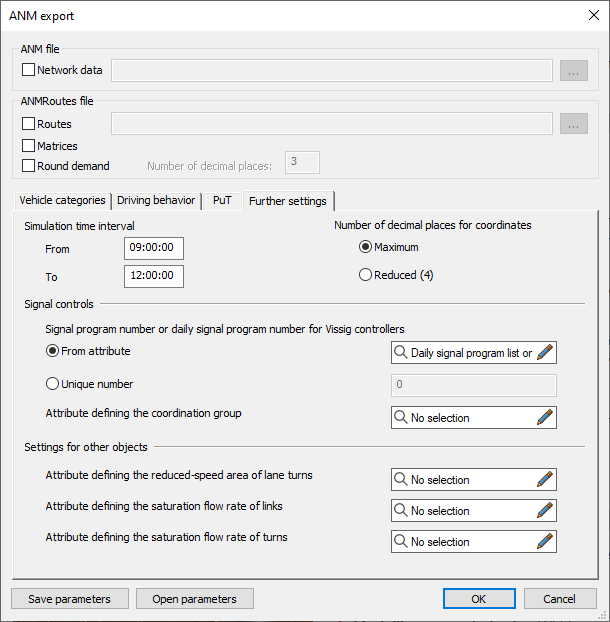
Task: Tick the Routes checkbox
Action: point(28,124)
